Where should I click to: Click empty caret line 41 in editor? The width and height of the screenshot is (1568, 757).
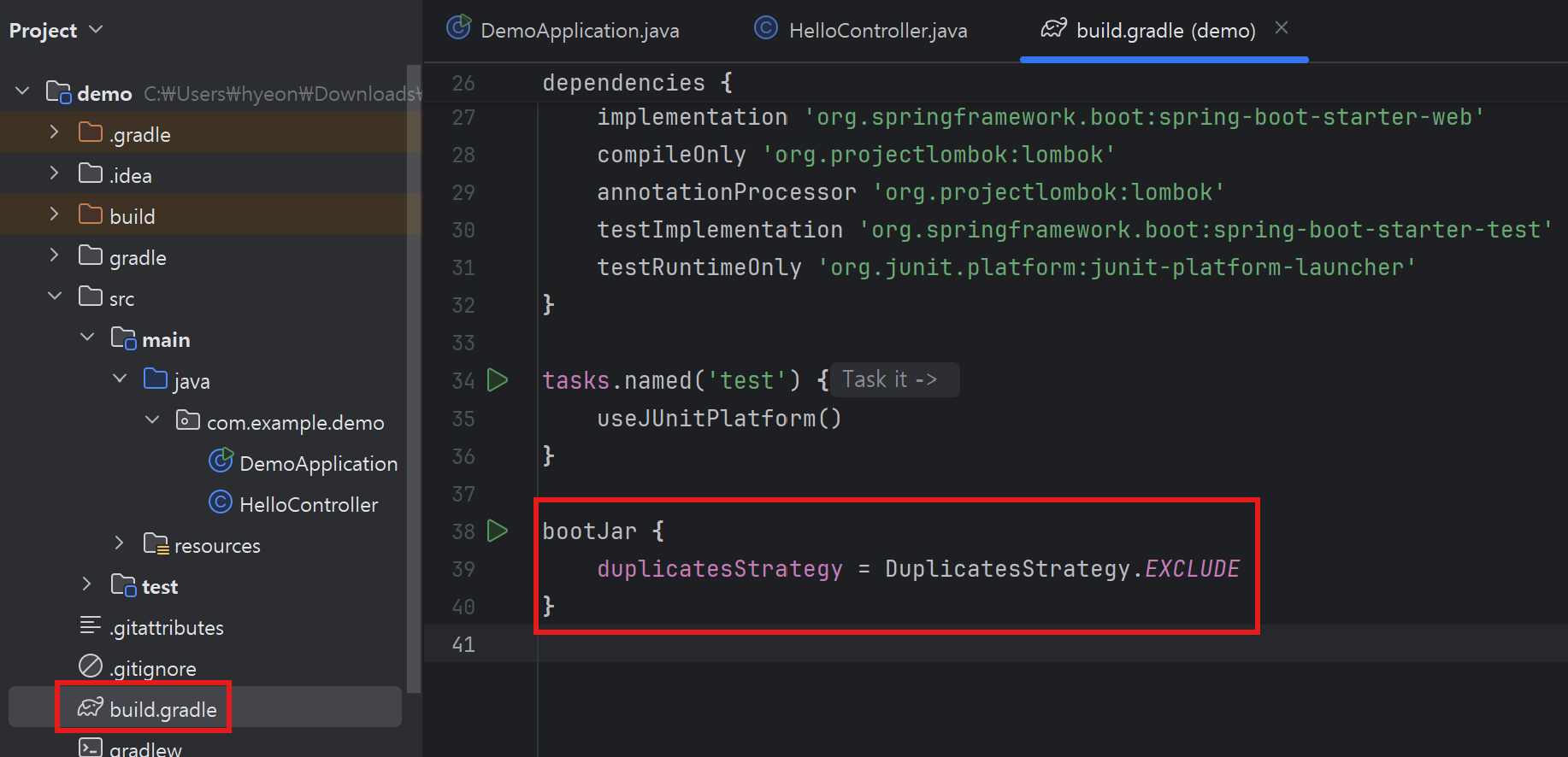(x=1052, y=643)
